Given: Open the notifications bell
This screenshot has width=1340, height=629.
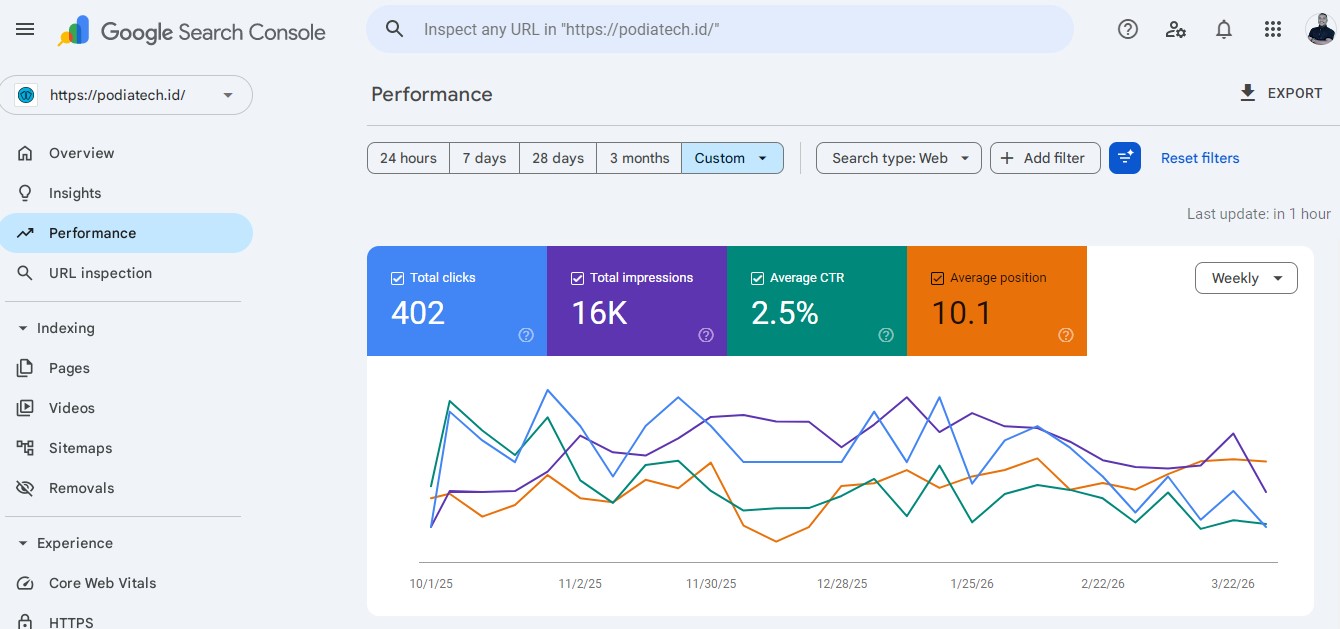Looking at the screenshot, I should click(1224, 30).
